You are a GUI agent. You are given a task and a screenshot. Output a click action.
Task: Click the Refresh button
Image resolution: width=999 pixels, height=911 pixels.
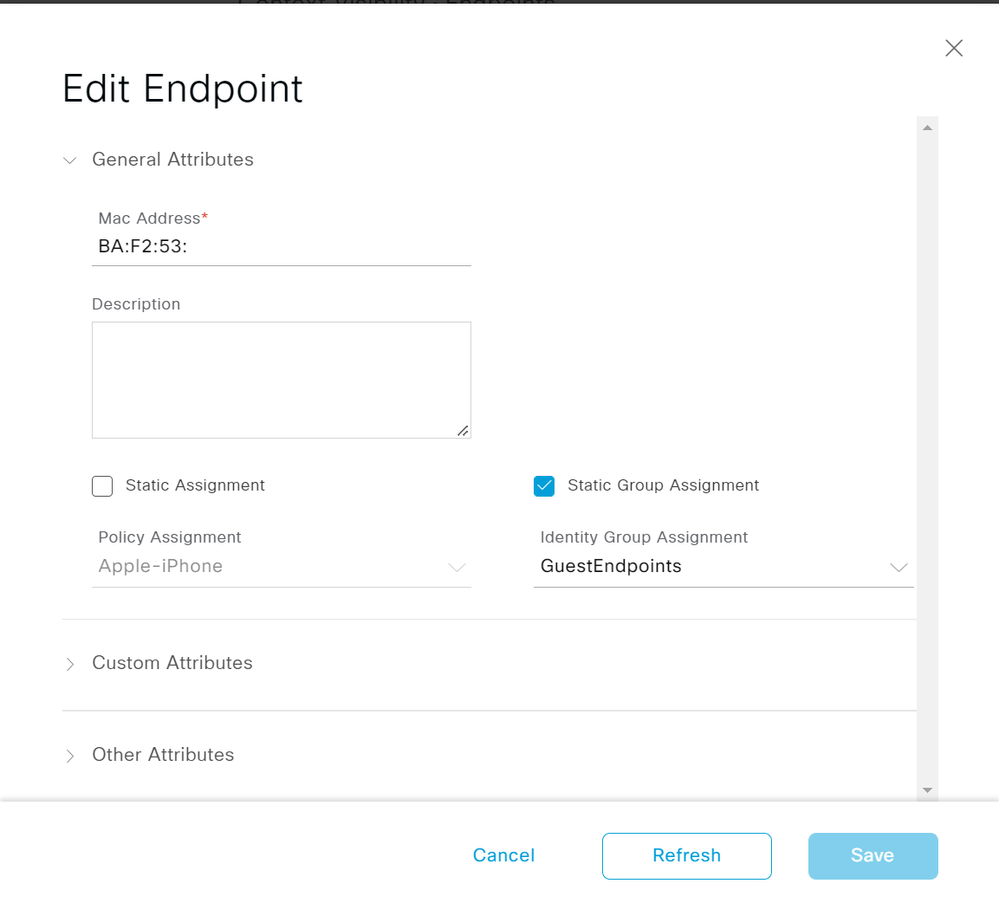[687, 856]
